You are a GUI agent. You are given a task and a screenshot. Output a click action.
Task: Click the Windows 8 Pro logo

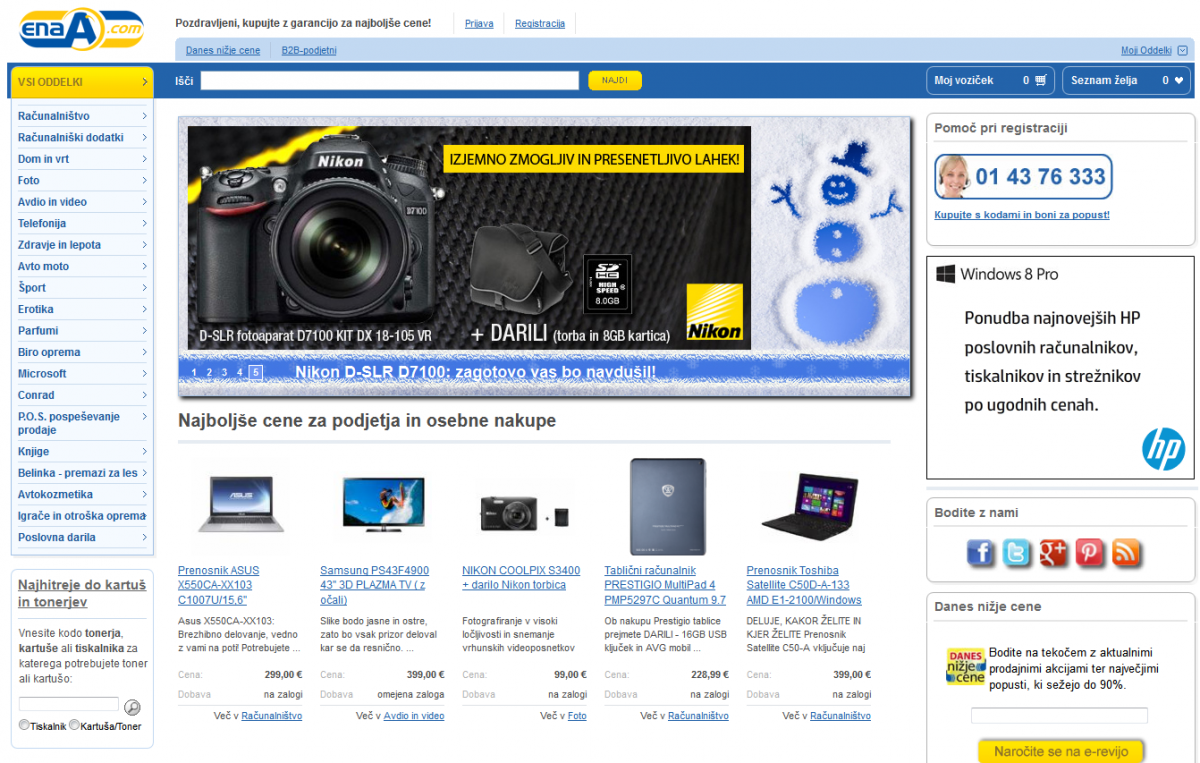(x=946, y=274)
